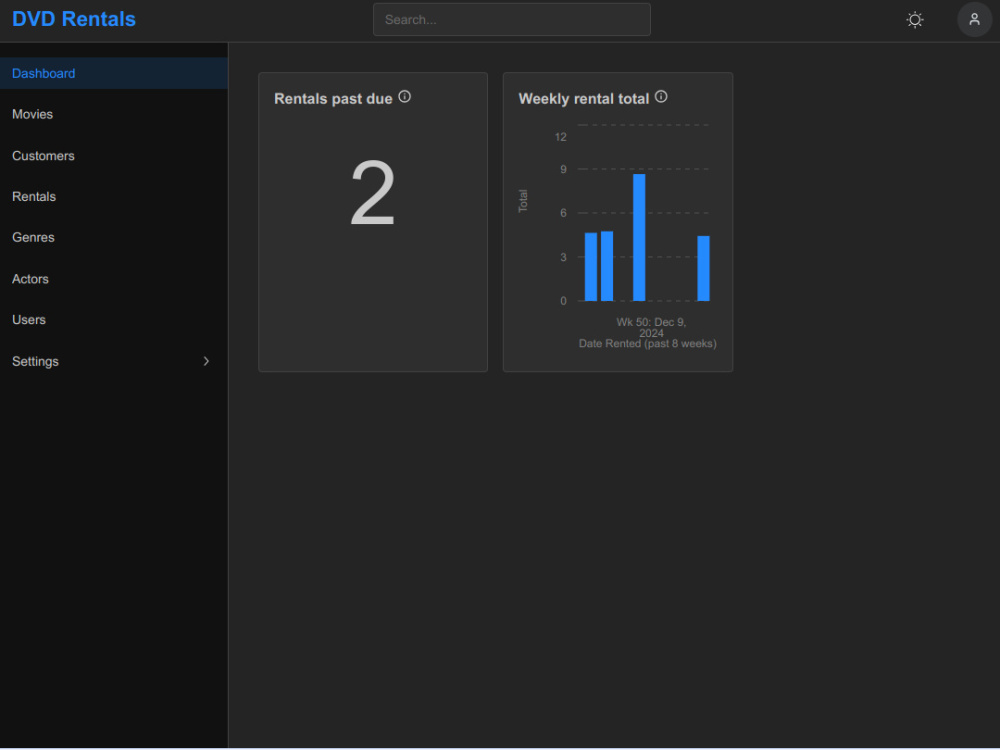Screen dimensions: 1000x750
Task: Open the Dashboard page in sidebar
Action: [114, 73]
